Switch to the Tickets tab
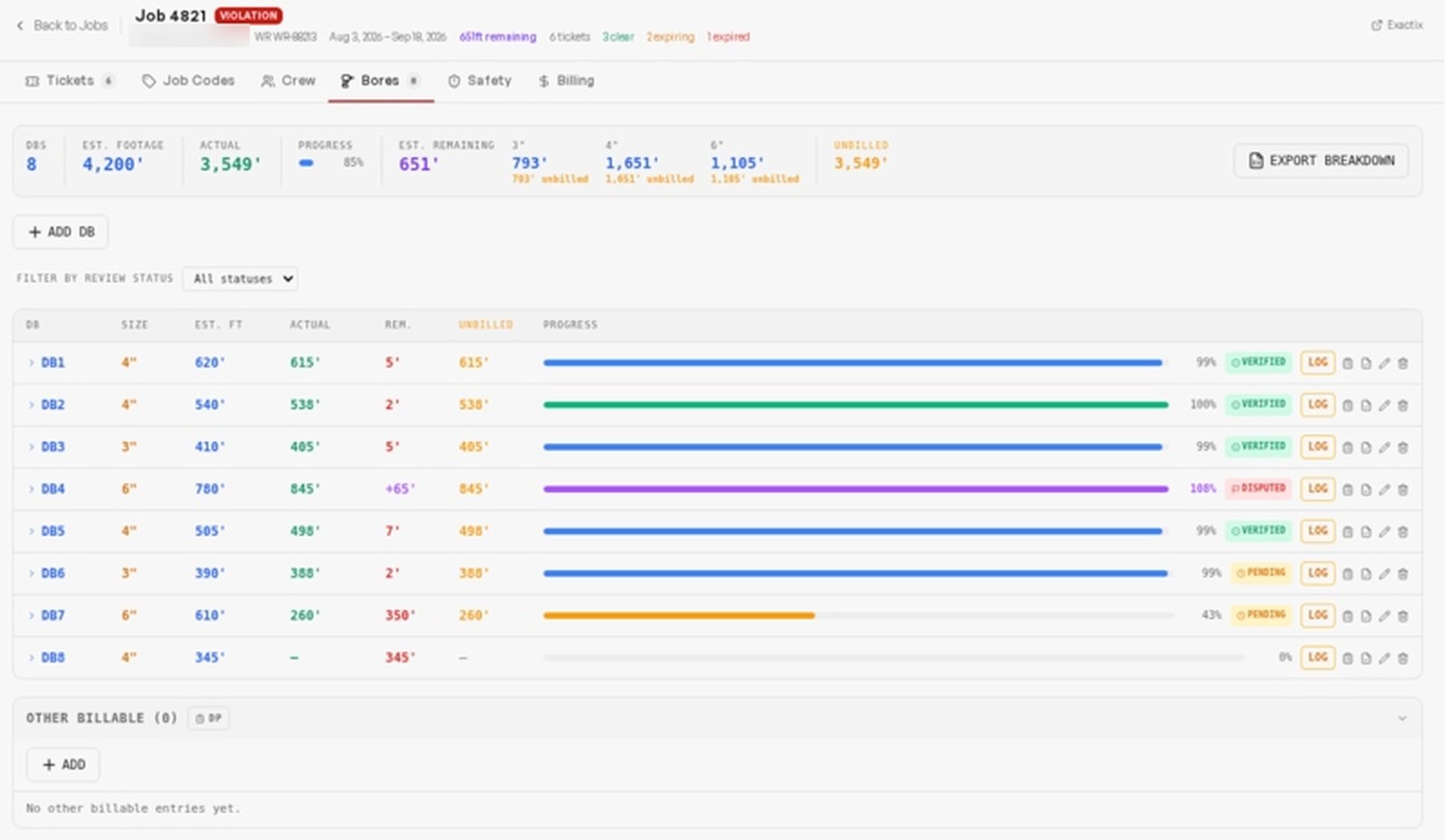The width and height of the screenshot is (1452, 840). (70, 81)
